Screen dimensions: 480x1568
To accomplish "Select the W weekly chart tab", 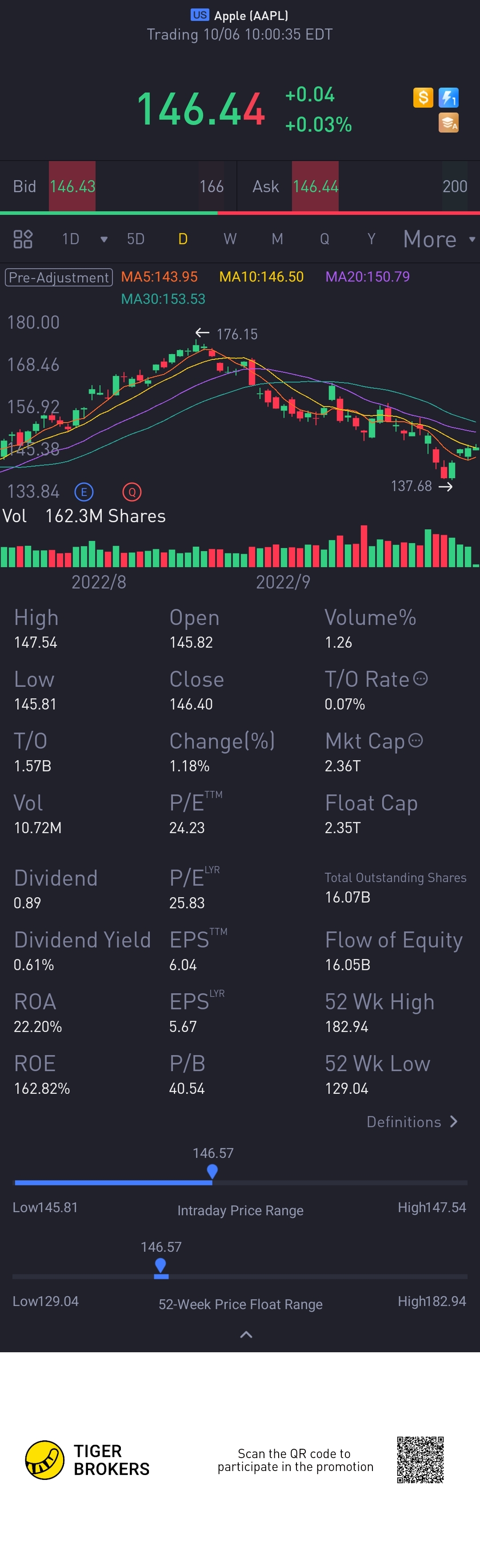I will tap(229, 239).
